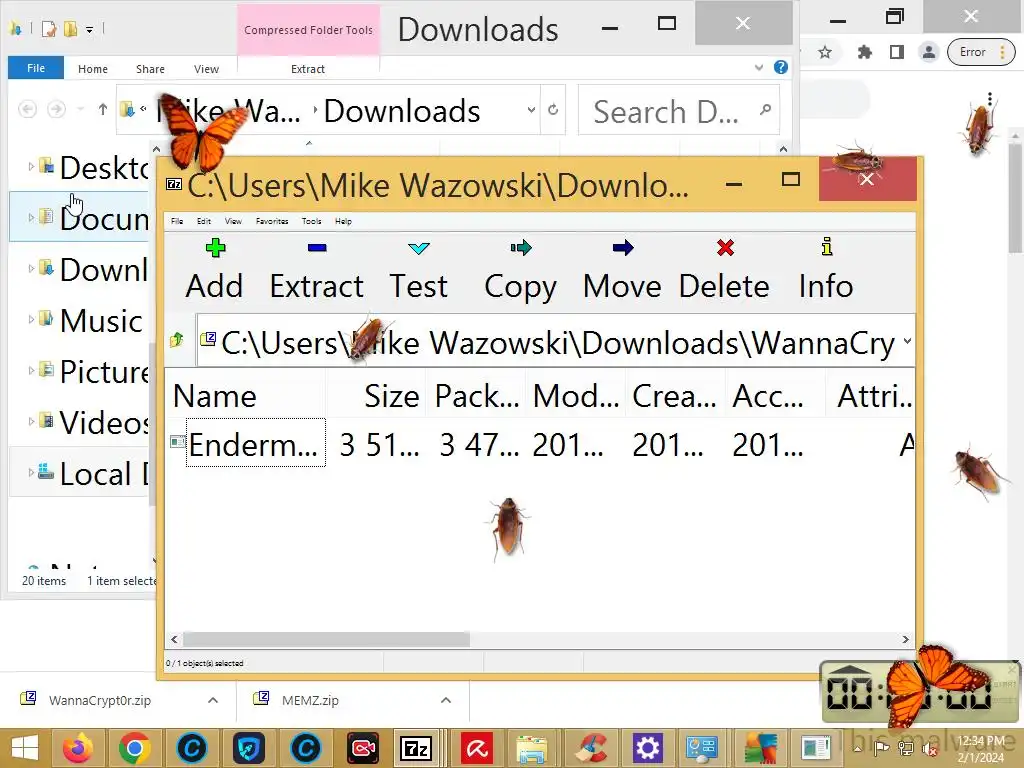Open the 7-Zip path dropdown arrow
The width and height of the screenshot is (1024, 768).
(907, 342)
